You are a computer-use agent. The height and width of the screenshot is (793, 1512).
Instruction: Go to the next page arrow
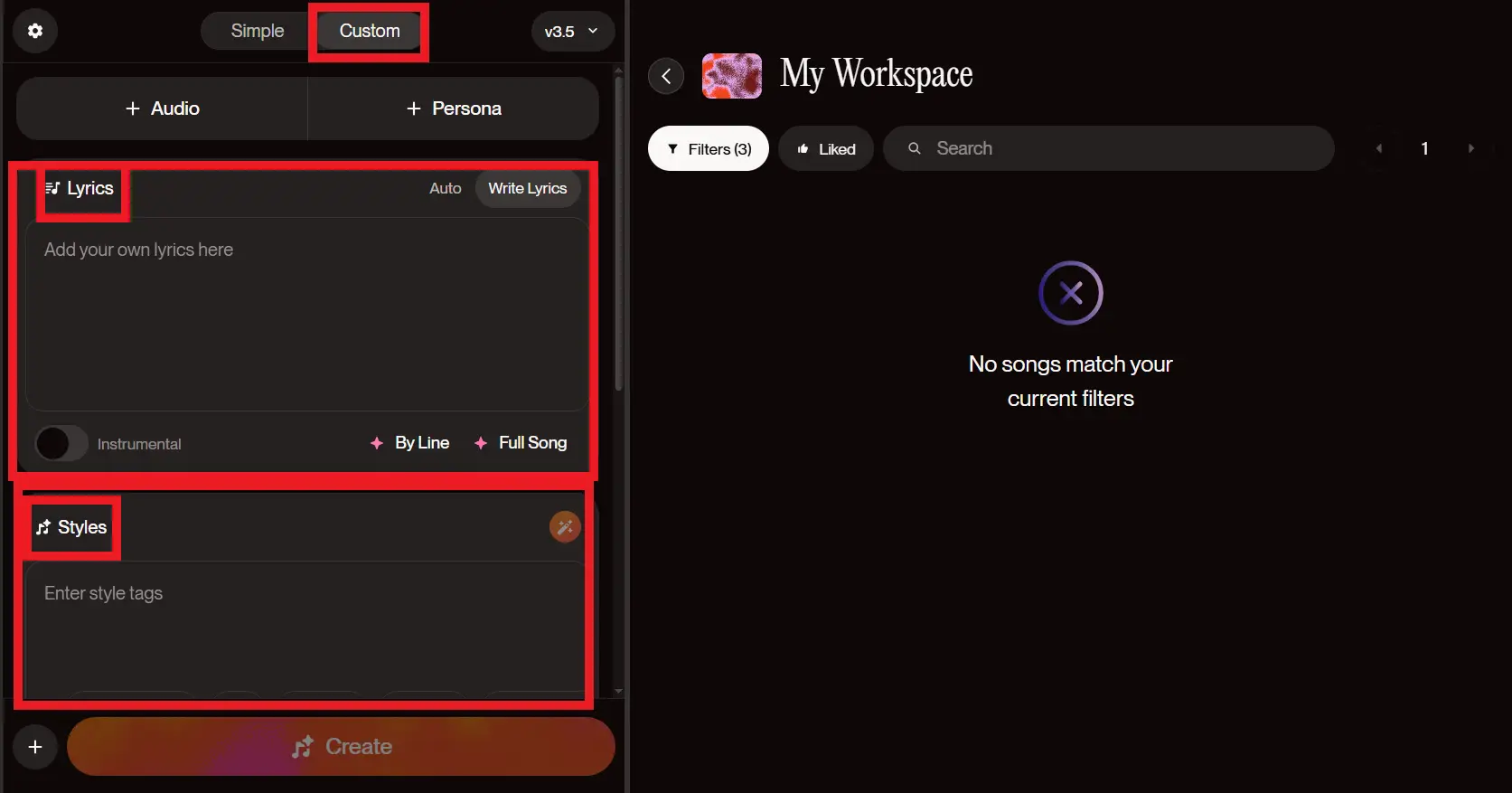[1470, 148]
